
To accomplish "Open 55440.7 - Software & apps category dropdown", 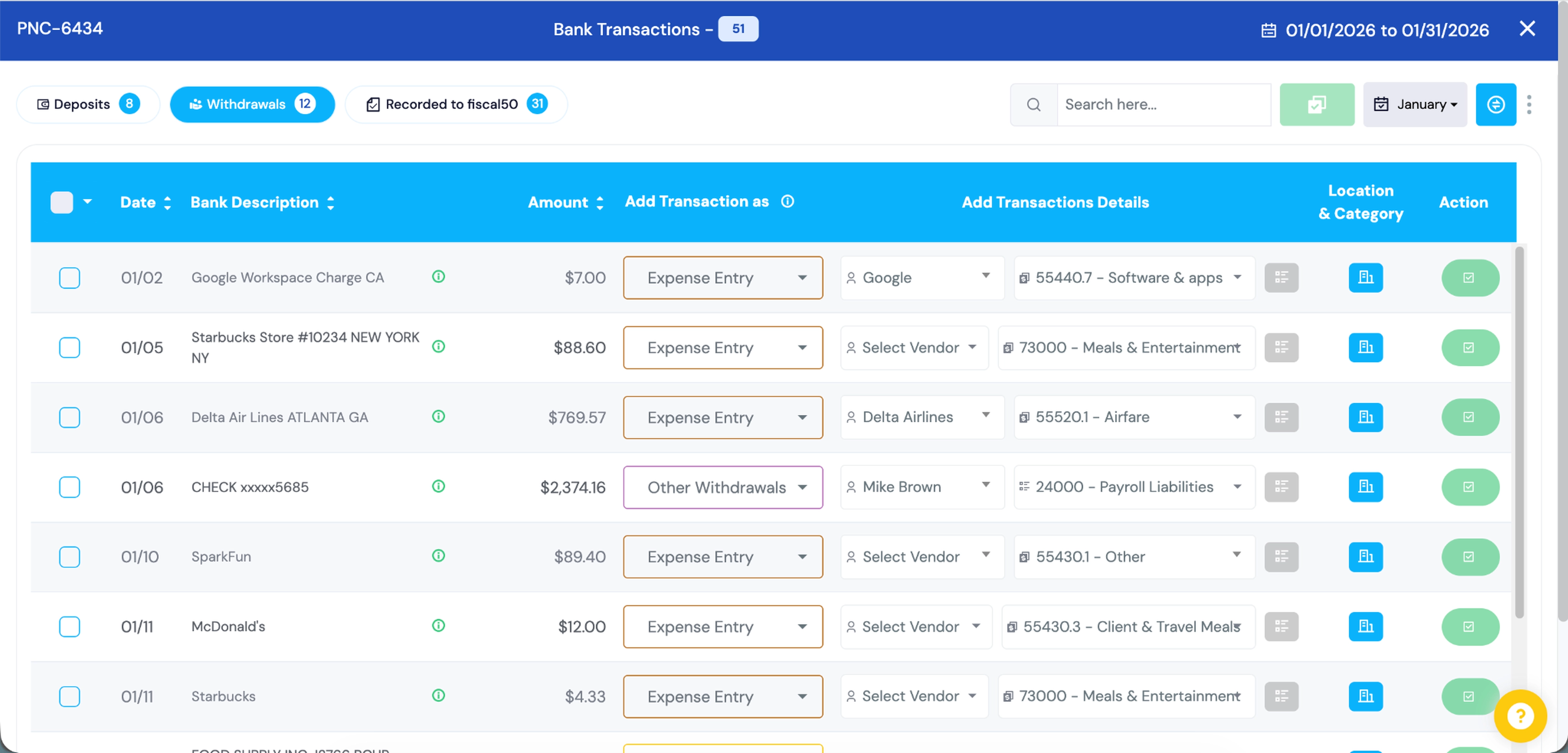I will (x=1134, y=278).
